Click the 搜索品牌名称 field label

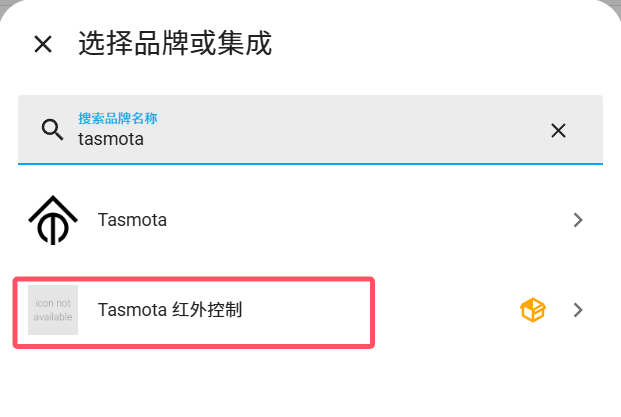tap(117, 118)
